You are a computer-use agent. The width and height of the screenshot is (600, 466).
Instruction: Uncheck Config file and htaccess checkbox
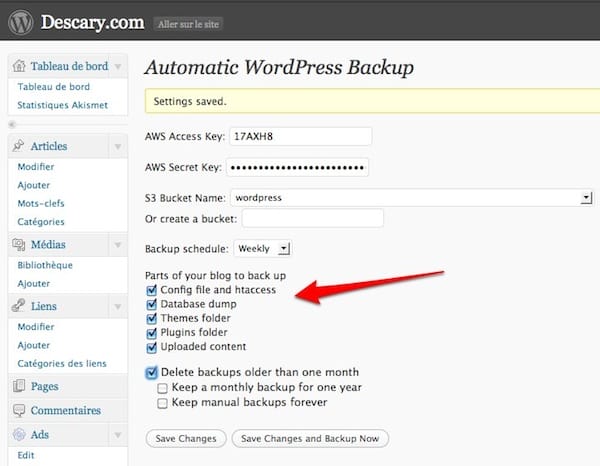(x=152, y=290)
